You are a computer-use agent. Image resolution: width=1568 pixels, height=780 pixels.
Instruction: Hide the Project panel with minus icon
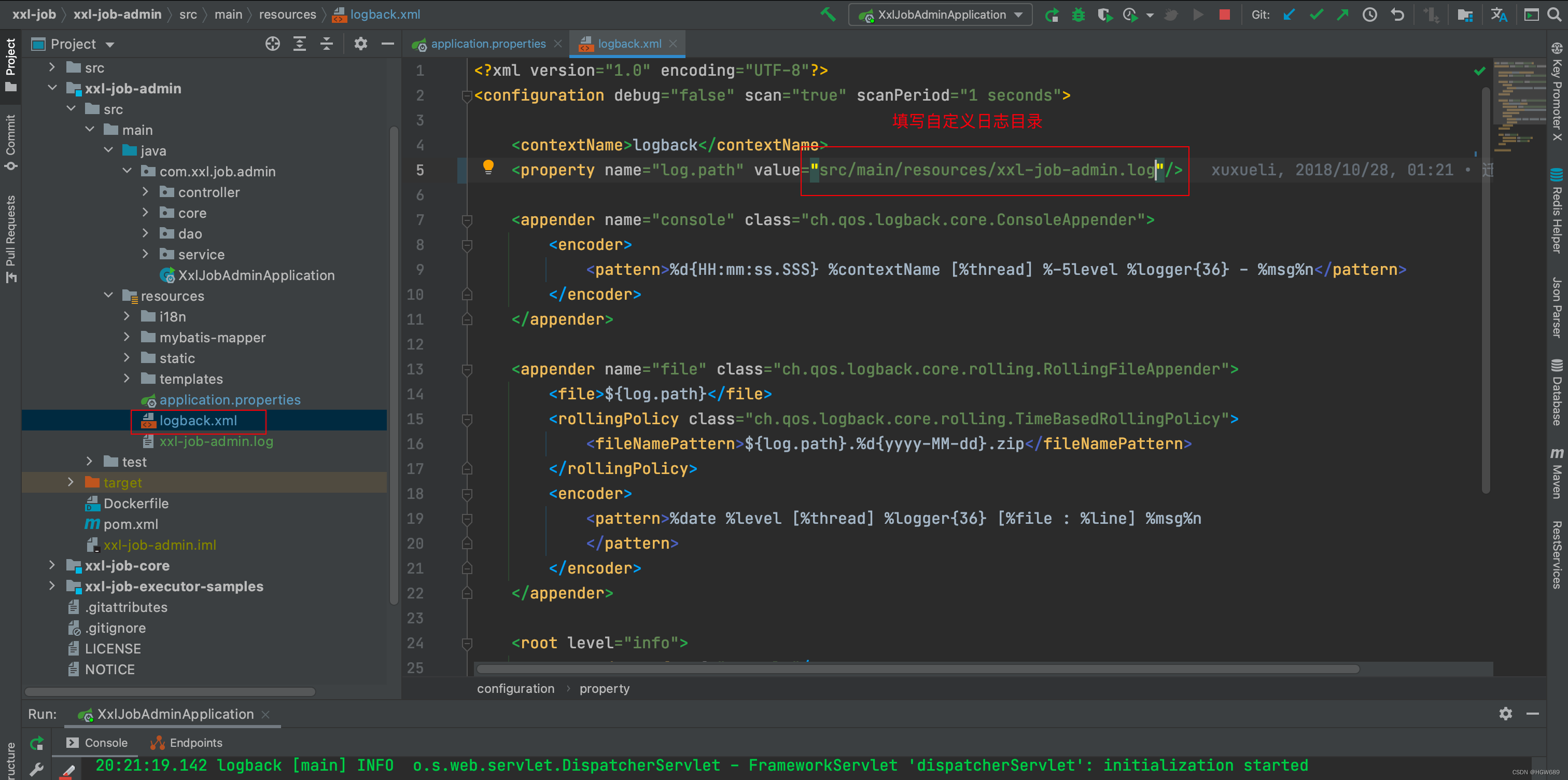388,44
